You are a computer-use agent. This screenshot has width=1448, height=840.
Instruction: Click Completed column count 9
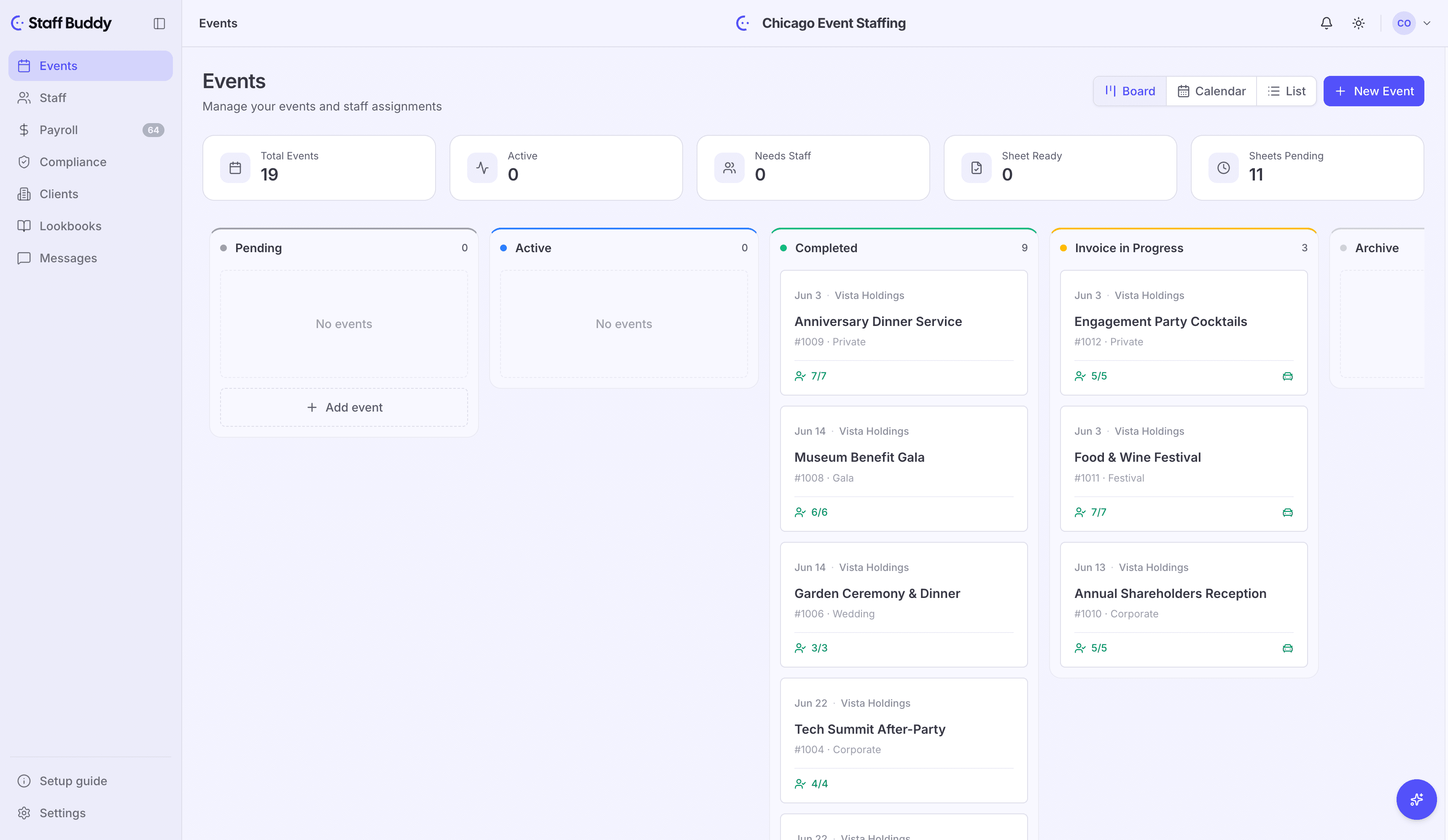click(x=1025, y=248)
